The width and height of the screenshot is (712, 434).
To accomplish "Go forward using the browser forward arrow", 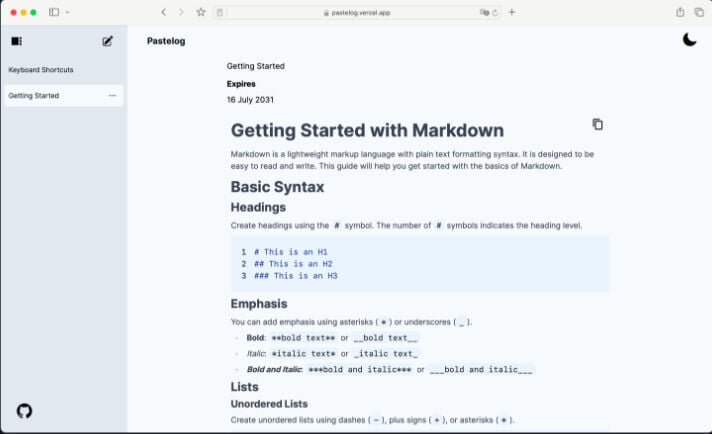I will pyautogui.click(x=181, y=12).
